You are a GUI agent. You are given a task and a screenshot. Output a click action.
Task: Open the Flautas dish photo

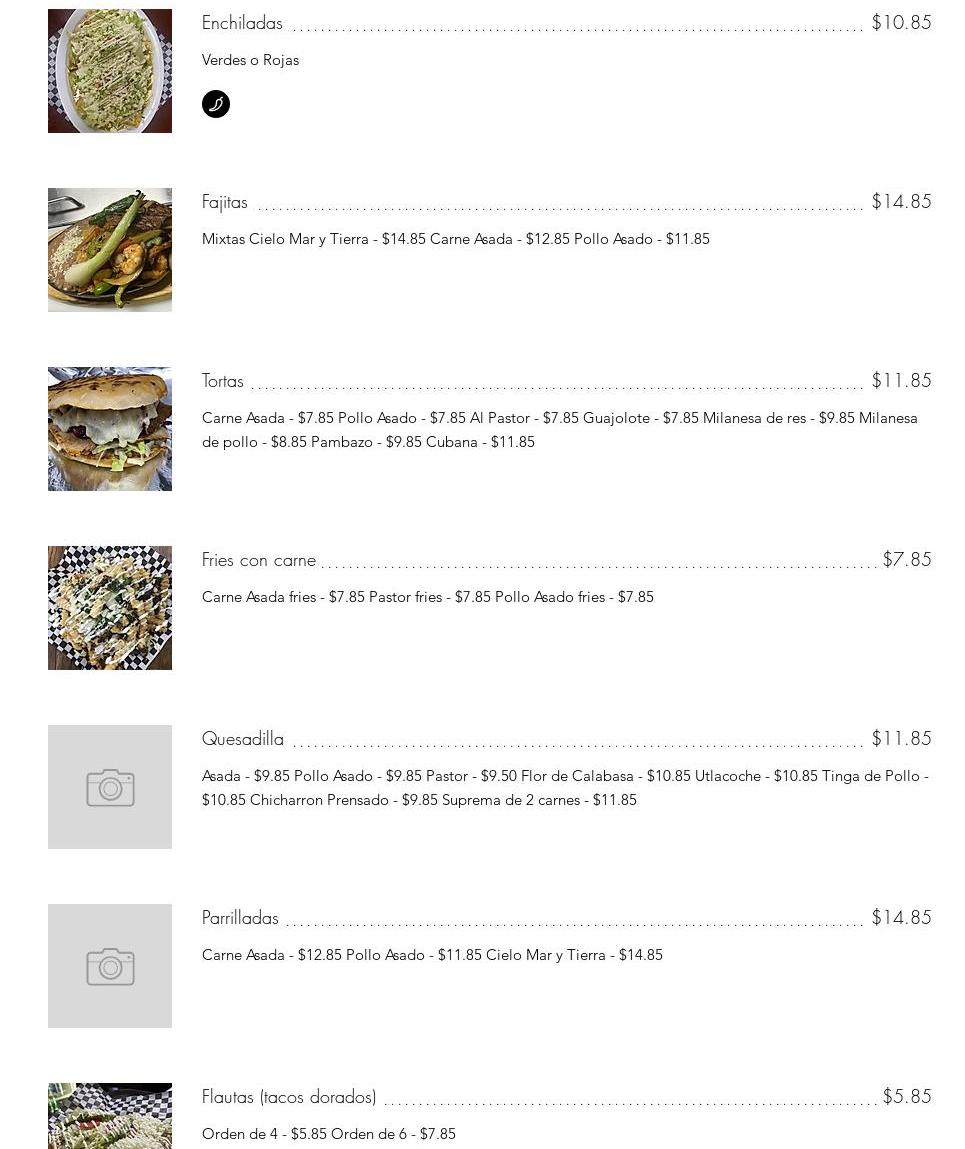[110, 1116]
